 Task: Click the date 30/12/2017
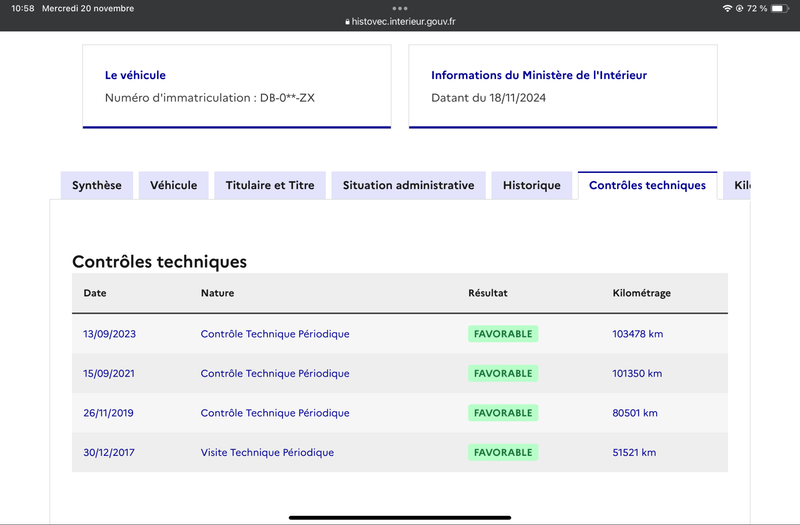pyautogui.click(x=109, y=452)
